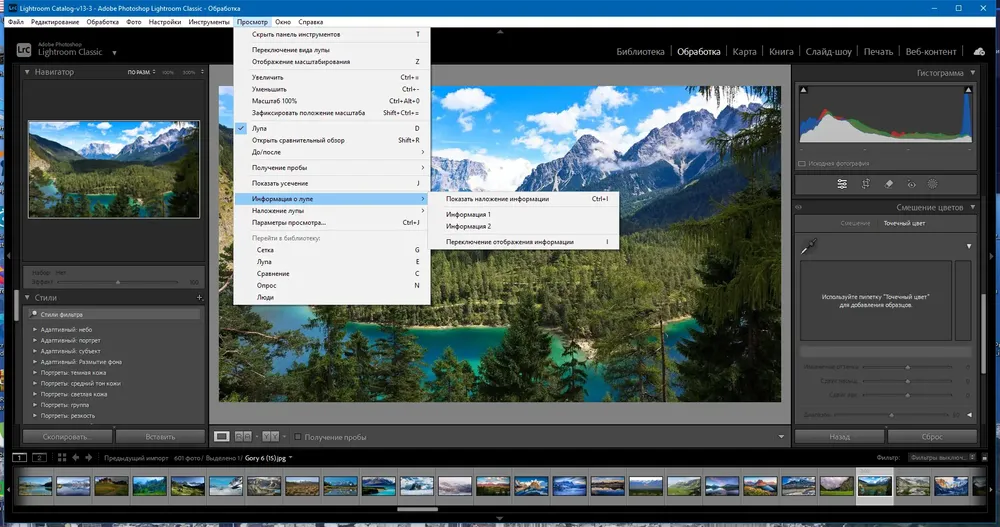1000x527 pixels.
Task: Click the cloud sync status icon
Action: pyautogui.click(x=978, y=51)
